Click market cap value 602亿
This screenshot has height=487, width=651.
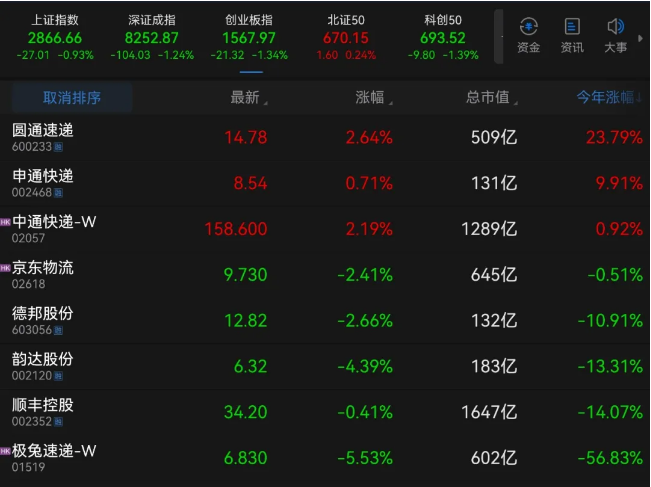click(494, 458)
